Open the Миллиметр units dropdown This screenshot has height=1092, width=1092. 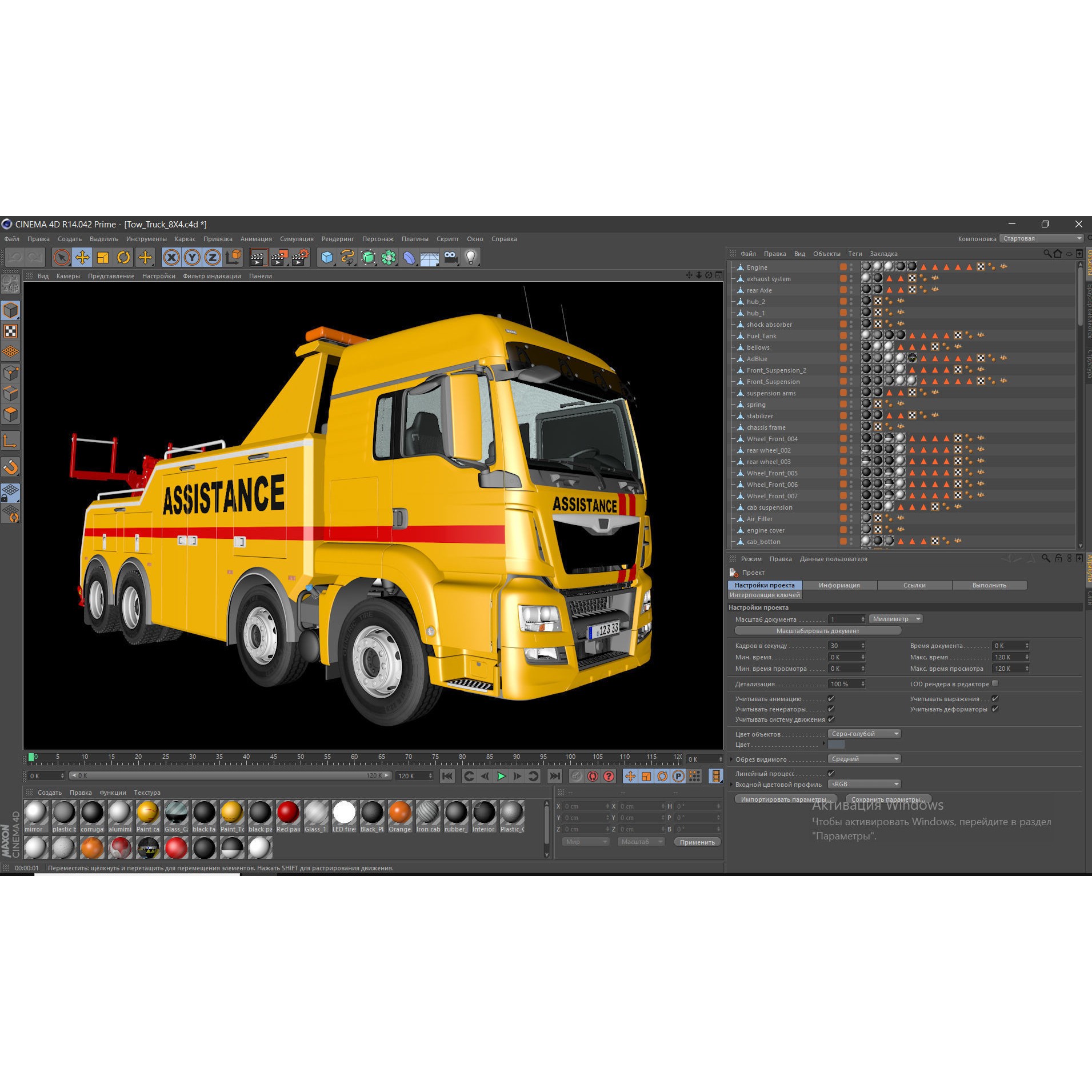click(x=896, y=618)
